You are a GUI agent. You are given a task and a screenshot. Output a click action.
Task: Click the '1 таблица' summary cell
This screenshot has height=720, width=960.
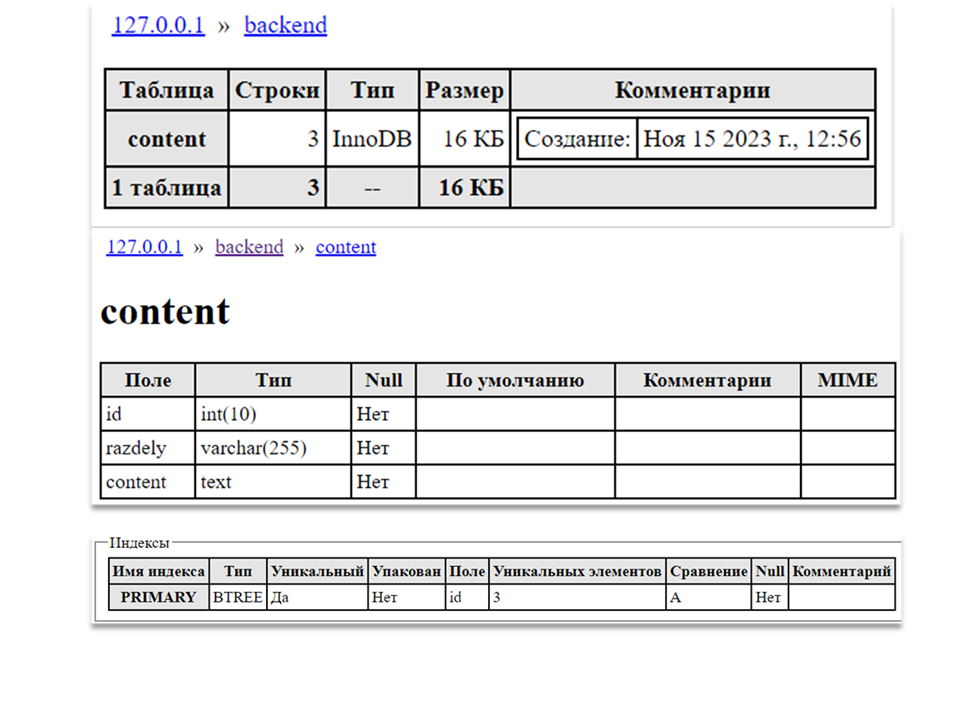pos(167,187)
